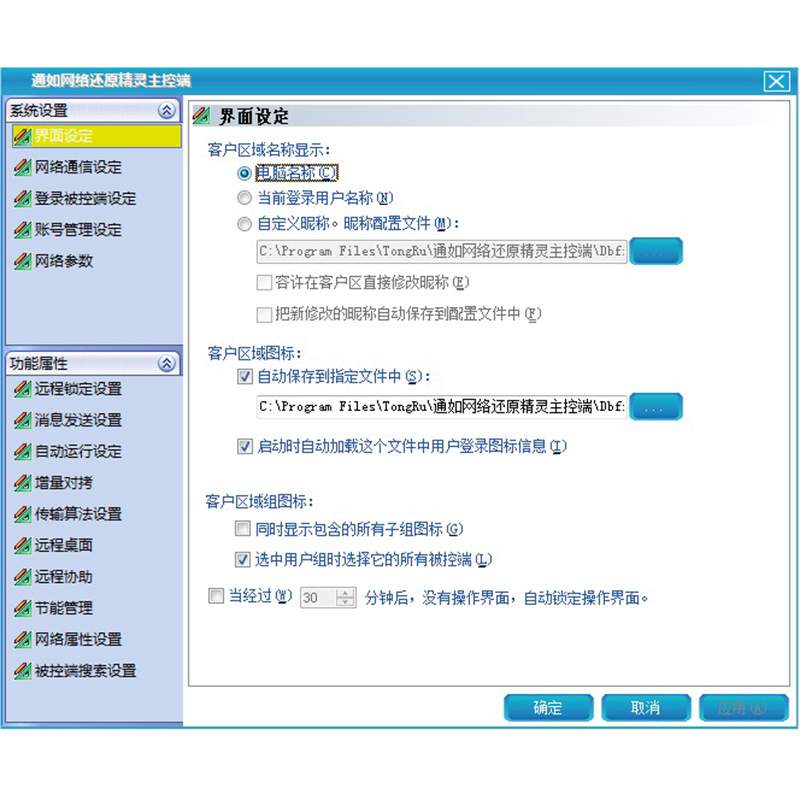
Task: Uncheck 启动时自动加载这个文件中用户登录图标信息
Action: [242, 447]
